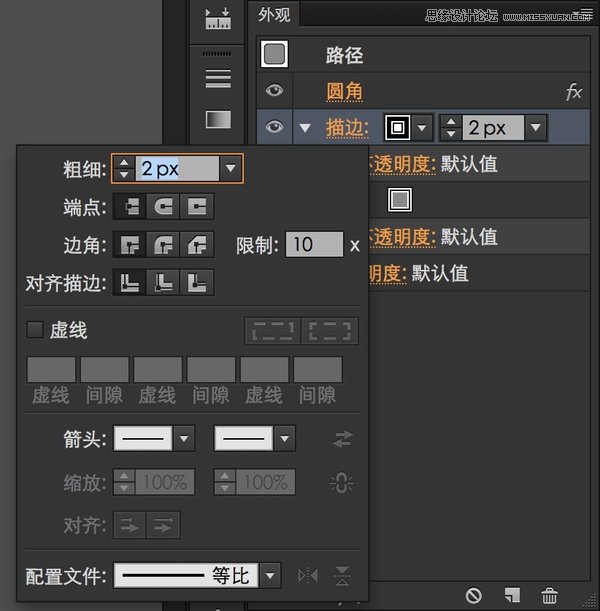Screen dimensions: 600x611
Task: Open the ruler guides panel icon
Action: coord(218,18)
